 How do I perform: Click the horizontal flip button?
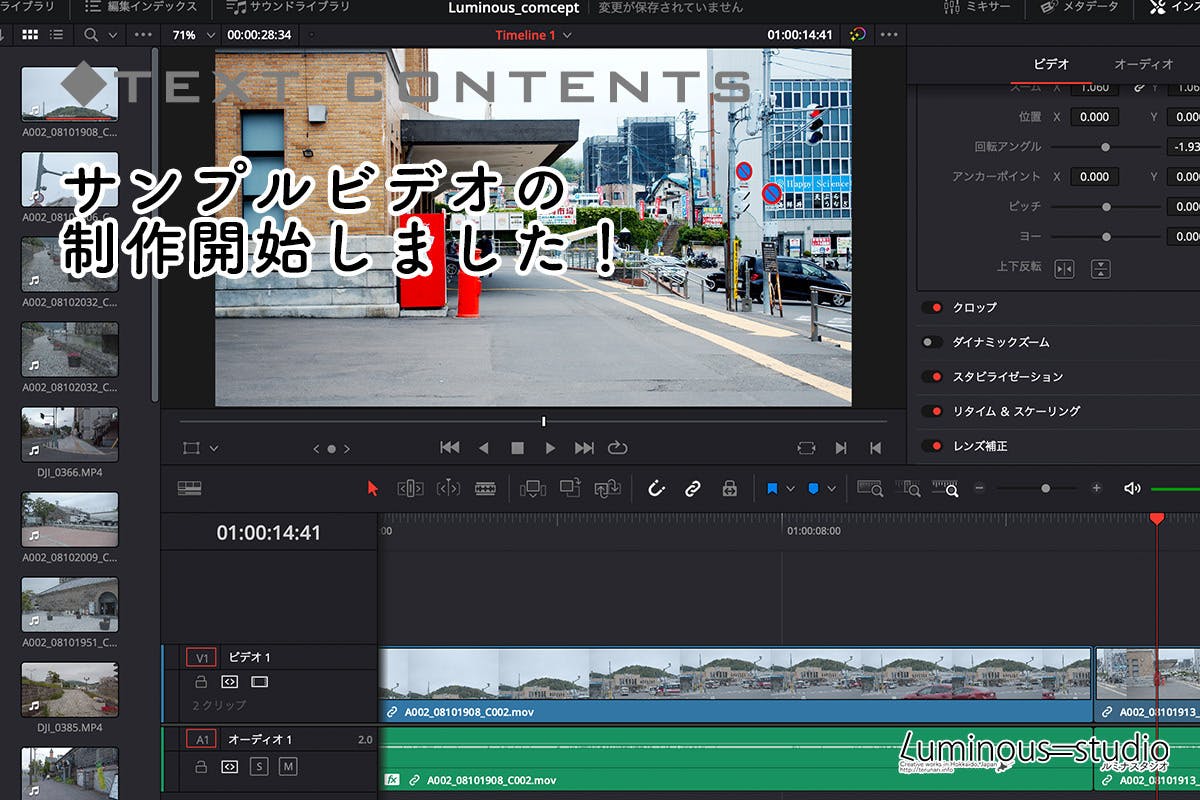coord(1064,268)
